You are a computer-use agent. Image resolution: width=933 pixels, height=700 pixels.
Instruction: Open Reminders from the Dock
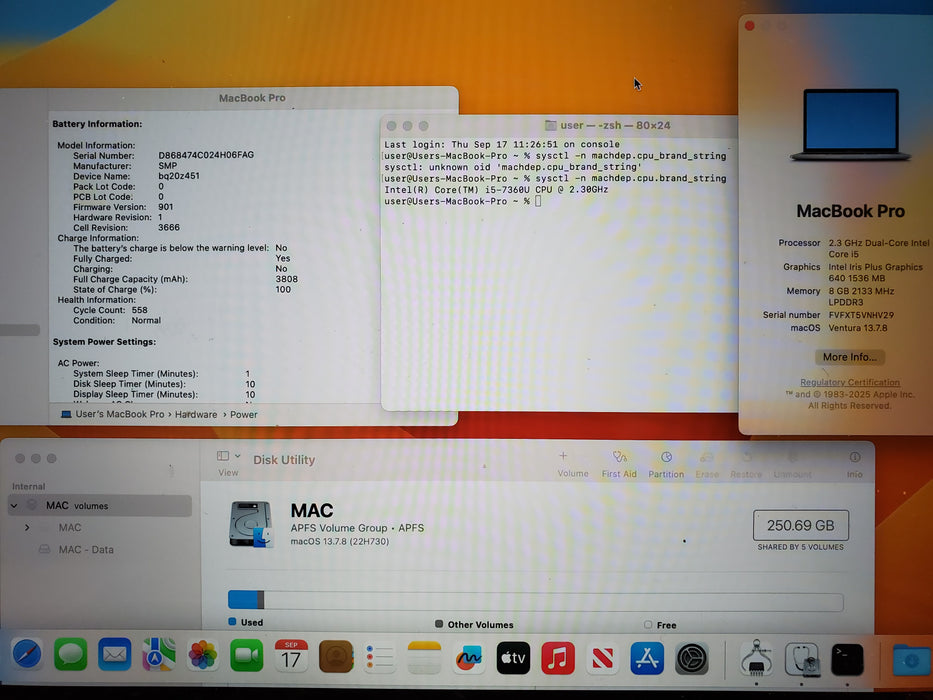[x=380, y=658]
